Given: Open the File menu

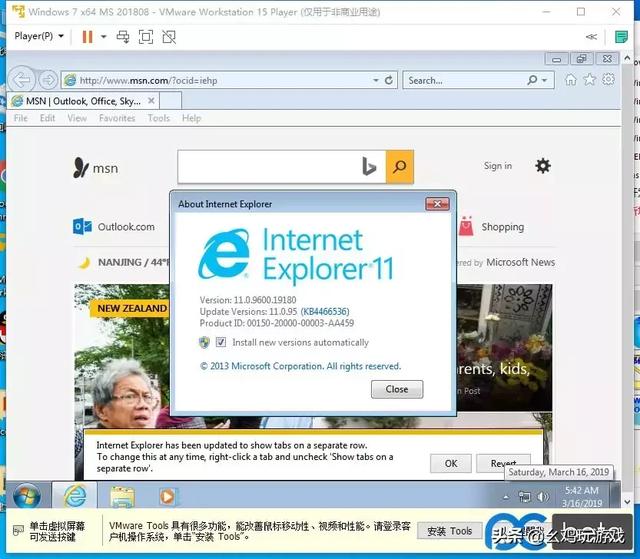Looking at the screenshot, I should [x=20, y=118].
